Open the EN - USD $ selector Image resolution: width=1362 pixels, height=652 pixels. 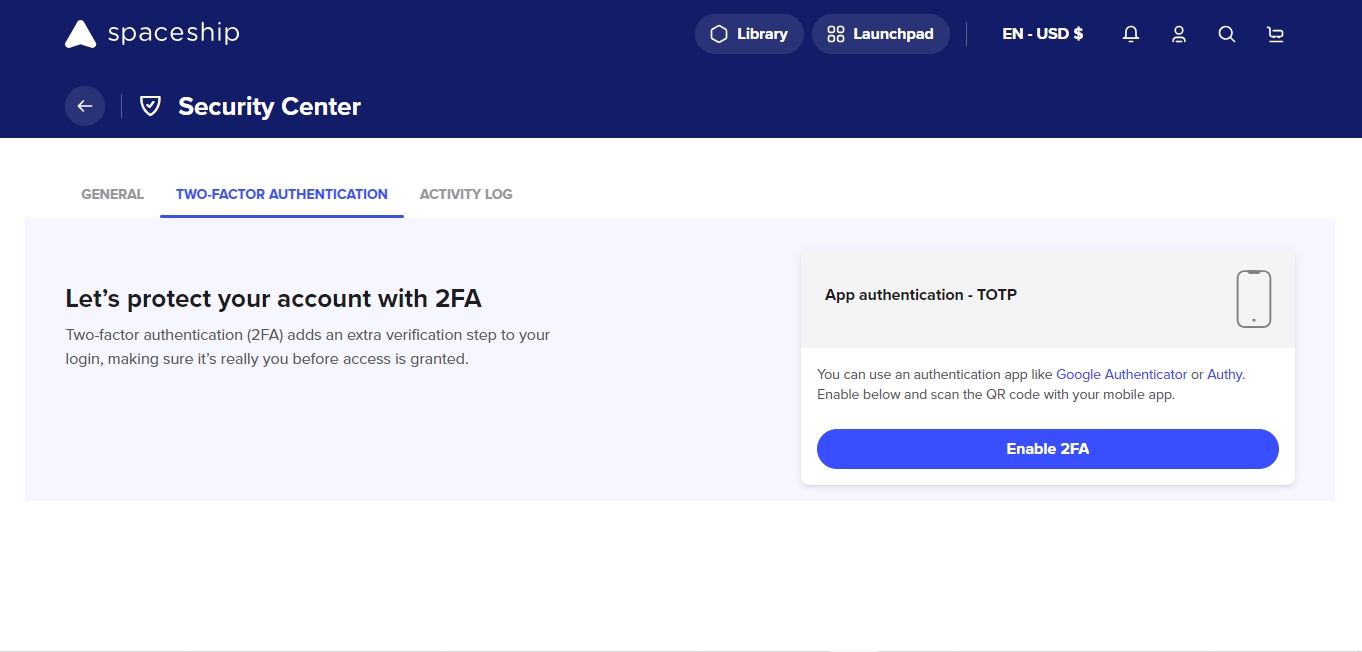point(1042,34)
